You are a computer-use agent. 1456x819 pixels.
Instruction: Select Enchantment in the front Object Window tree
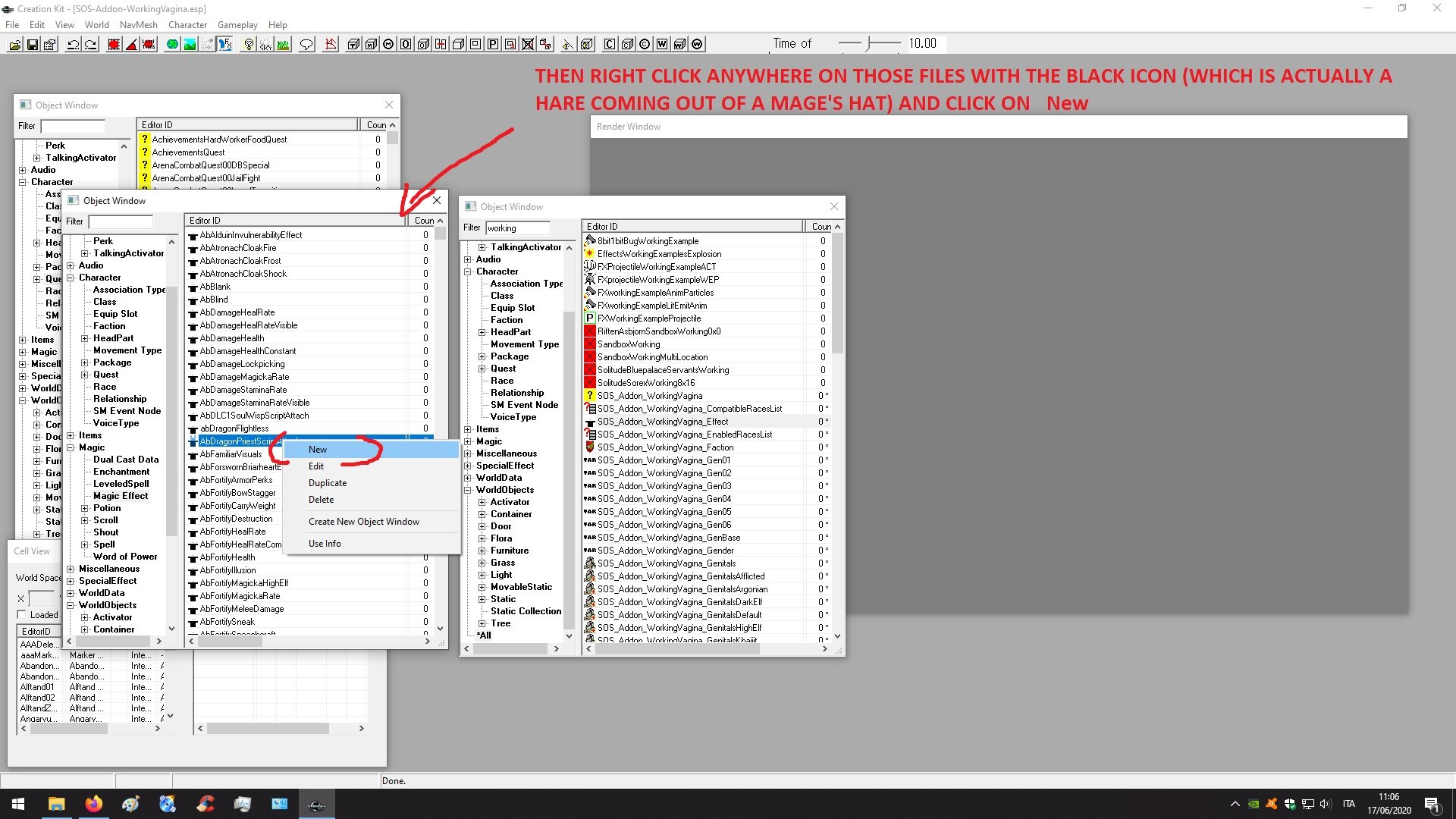click(x=121, y=472)
